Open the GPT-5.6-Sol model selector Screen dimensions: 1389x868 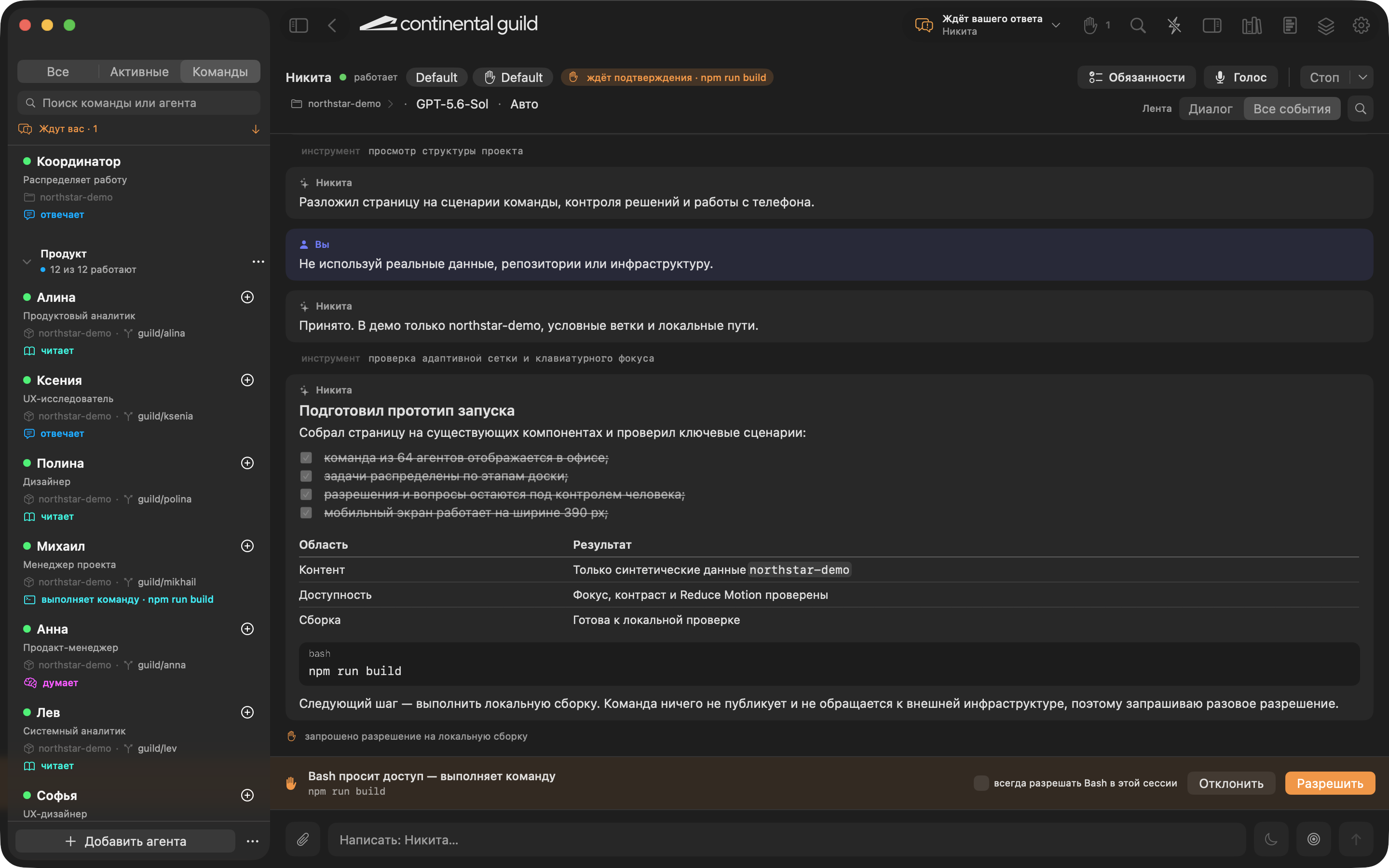(452, 104)
